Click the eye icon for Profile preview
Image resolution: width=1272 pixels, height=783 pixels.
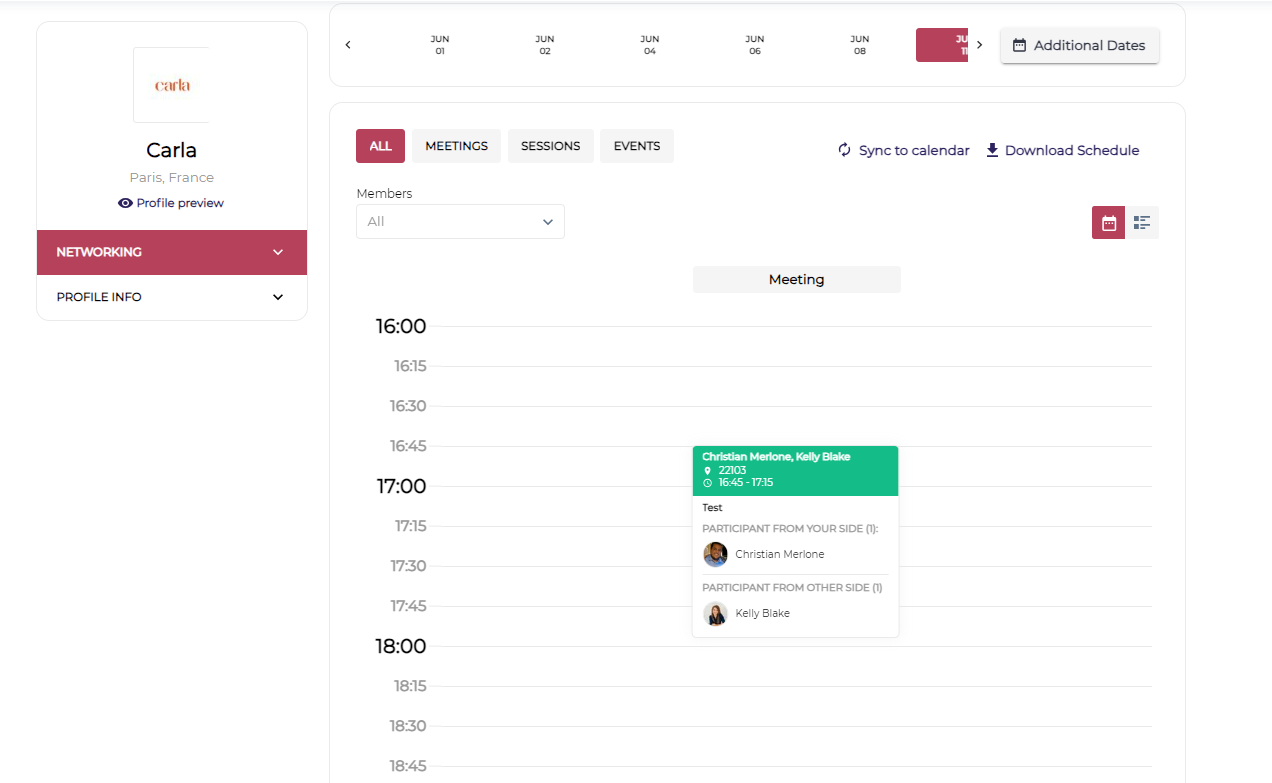point(125,203)
